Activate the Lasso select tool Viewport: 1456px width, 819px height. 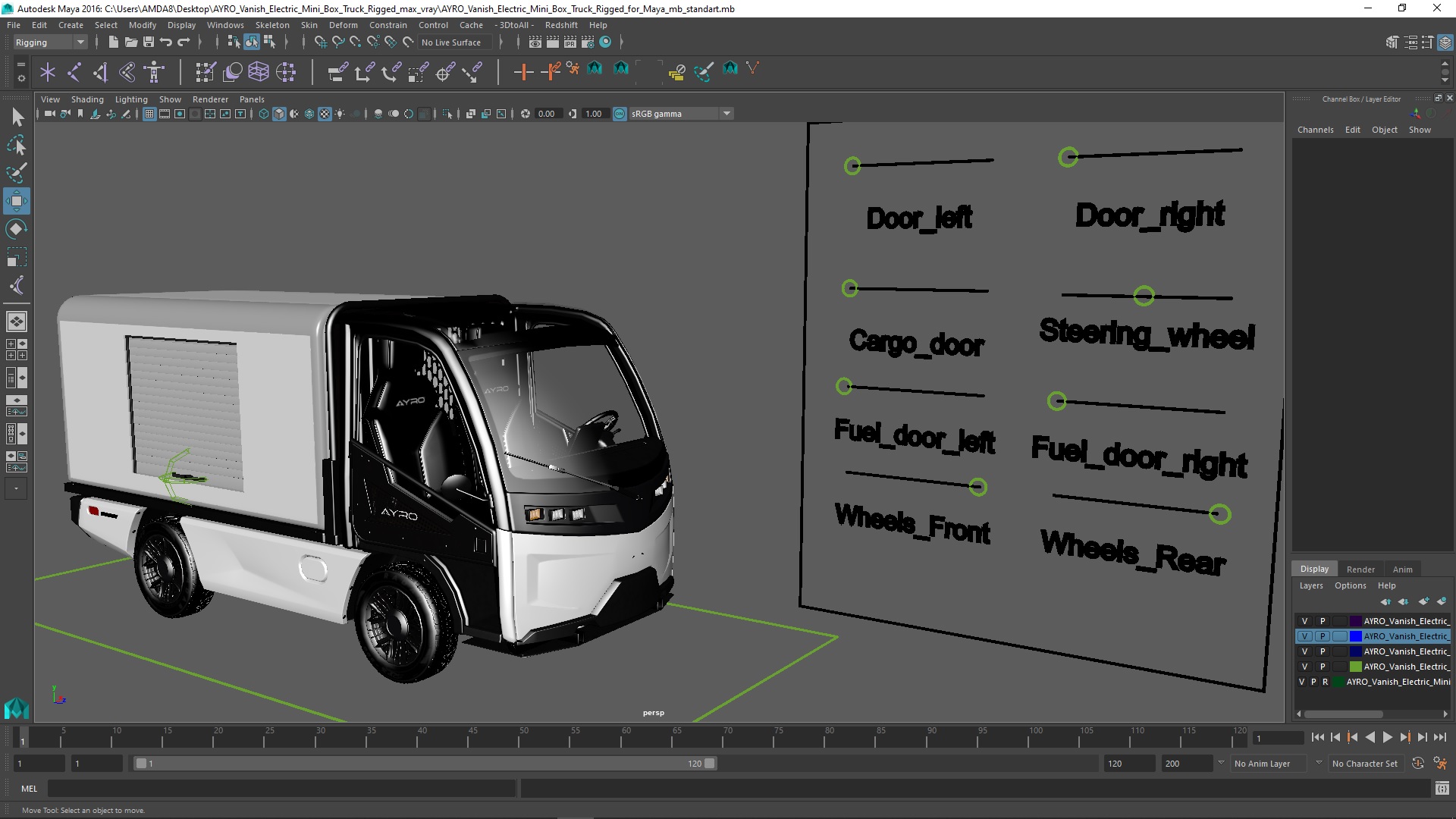pyautogui.click(x=17, y=145)
